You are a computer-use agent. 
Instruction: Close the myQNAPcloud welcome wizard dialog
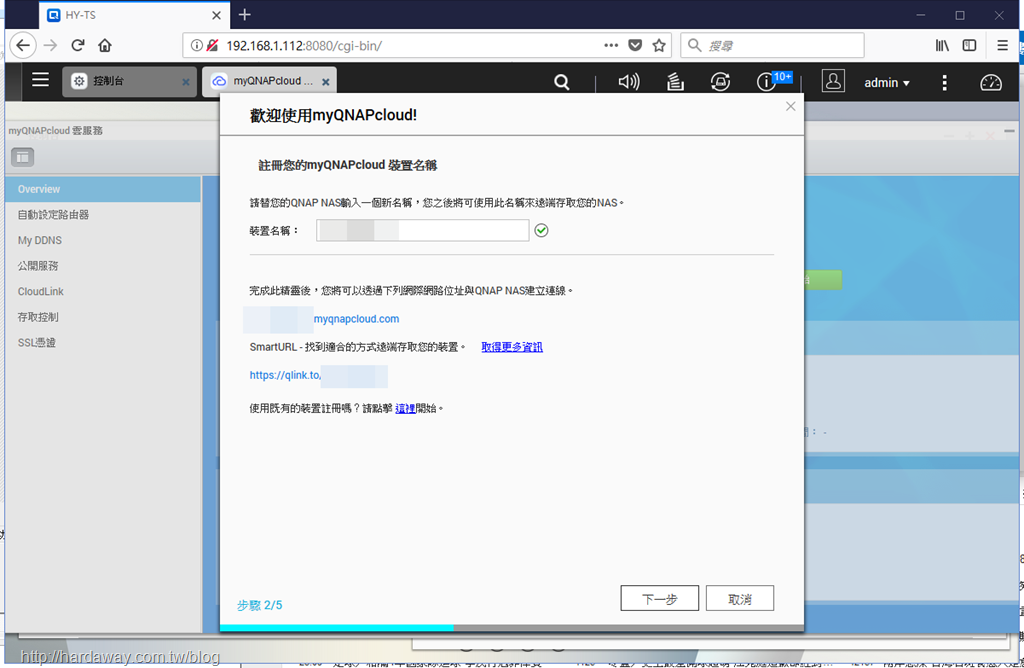790,106
